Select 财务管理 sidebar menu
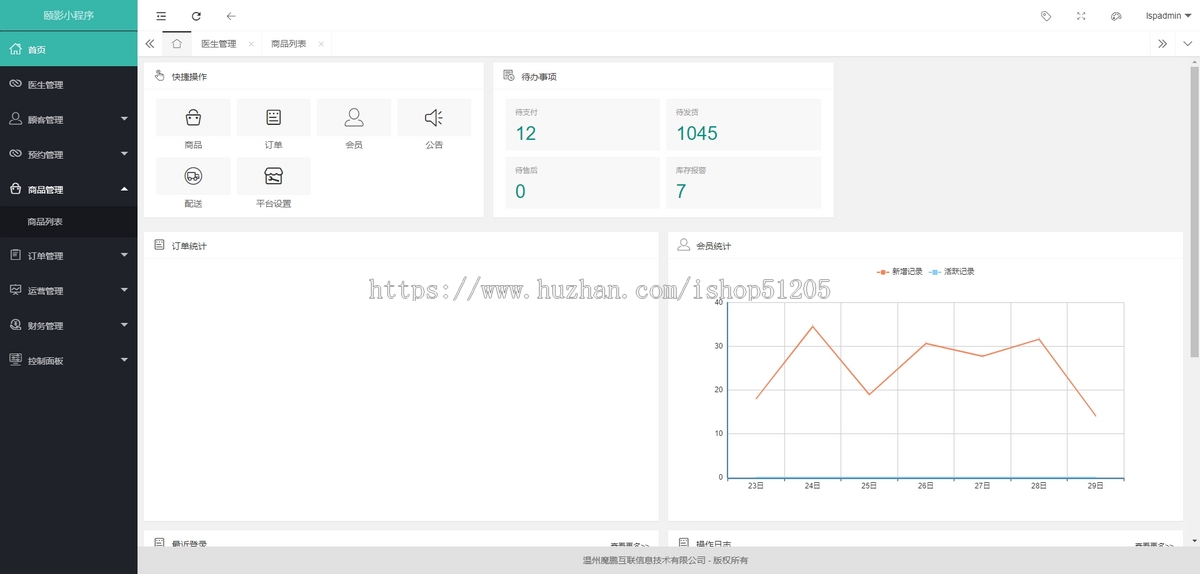This screenshot has height=574, width=1200. (69, 325)
